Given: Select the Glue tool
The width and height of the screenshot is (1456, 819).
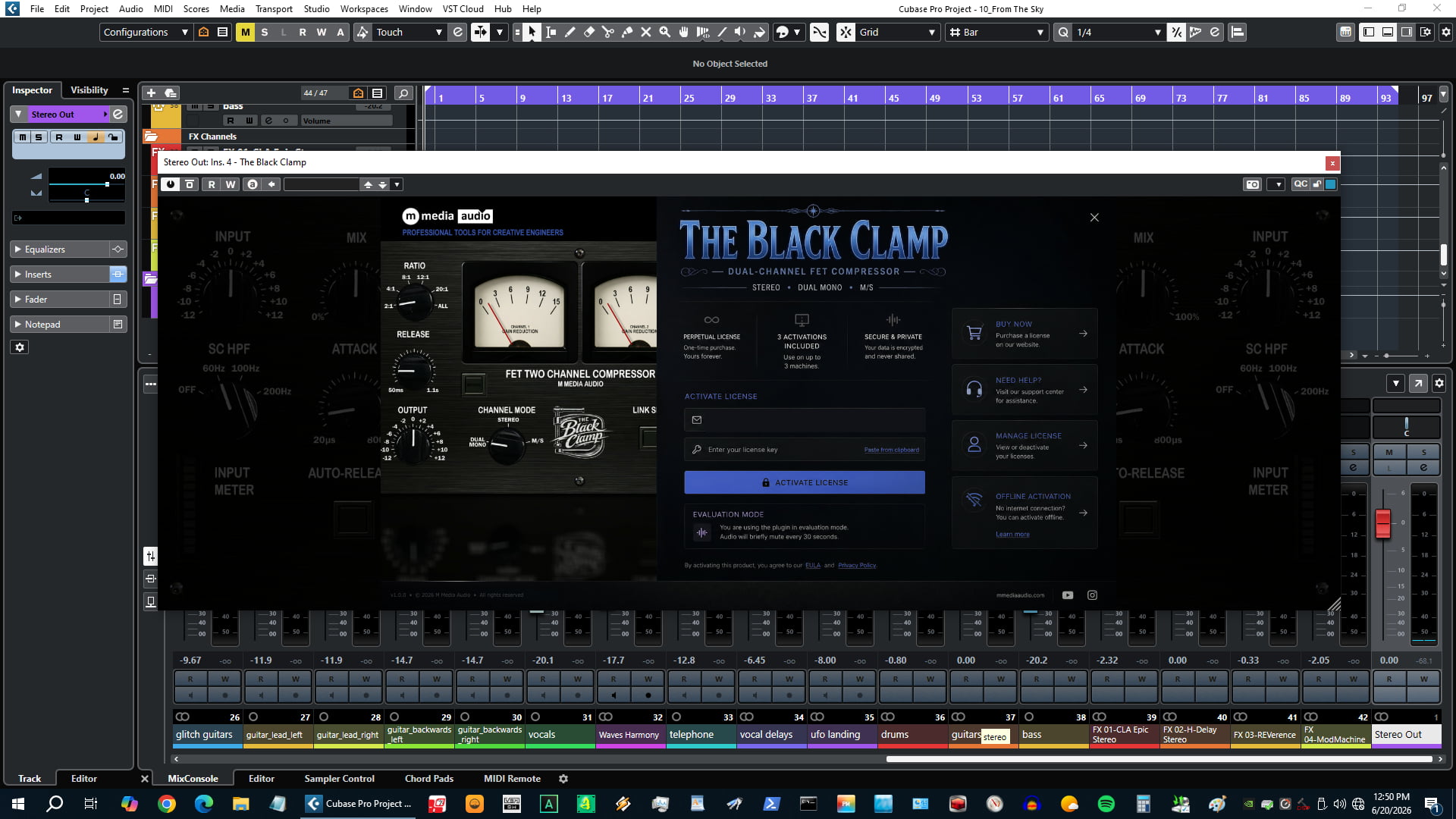Looking at the screenshot, I should [626, 32].
